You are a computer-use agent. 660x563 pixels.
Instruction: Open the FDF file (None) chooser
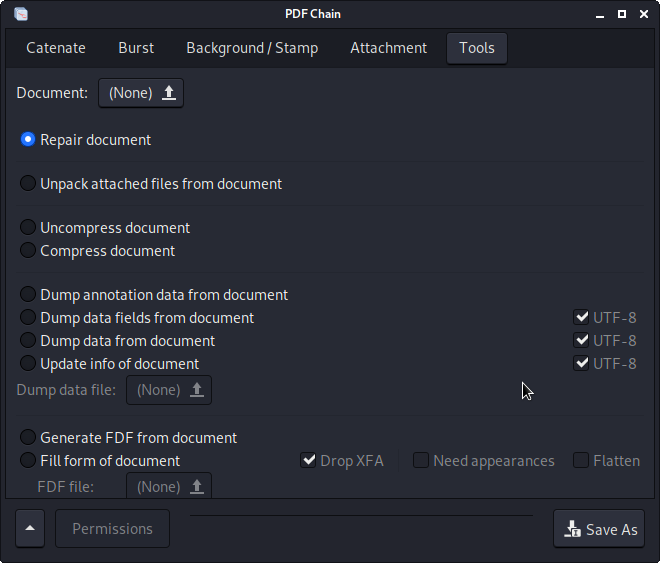coord(169,486)
